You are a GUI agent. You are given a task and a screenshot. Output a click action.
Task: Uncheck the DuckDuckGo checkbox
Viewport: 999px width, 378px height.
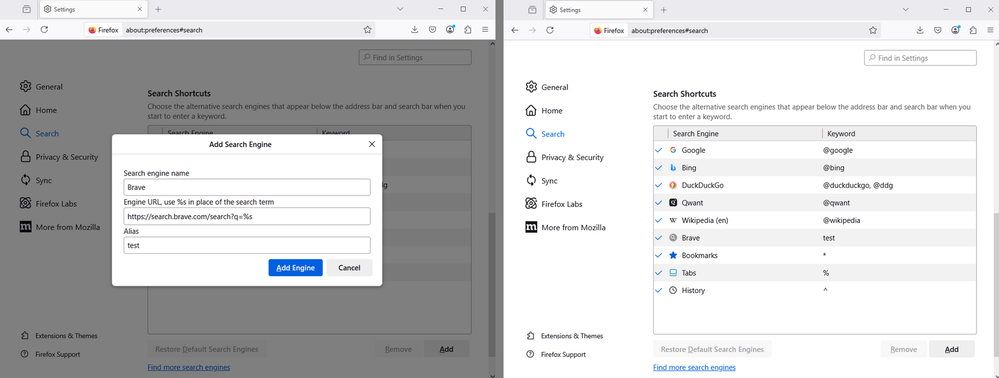(659, 185)
